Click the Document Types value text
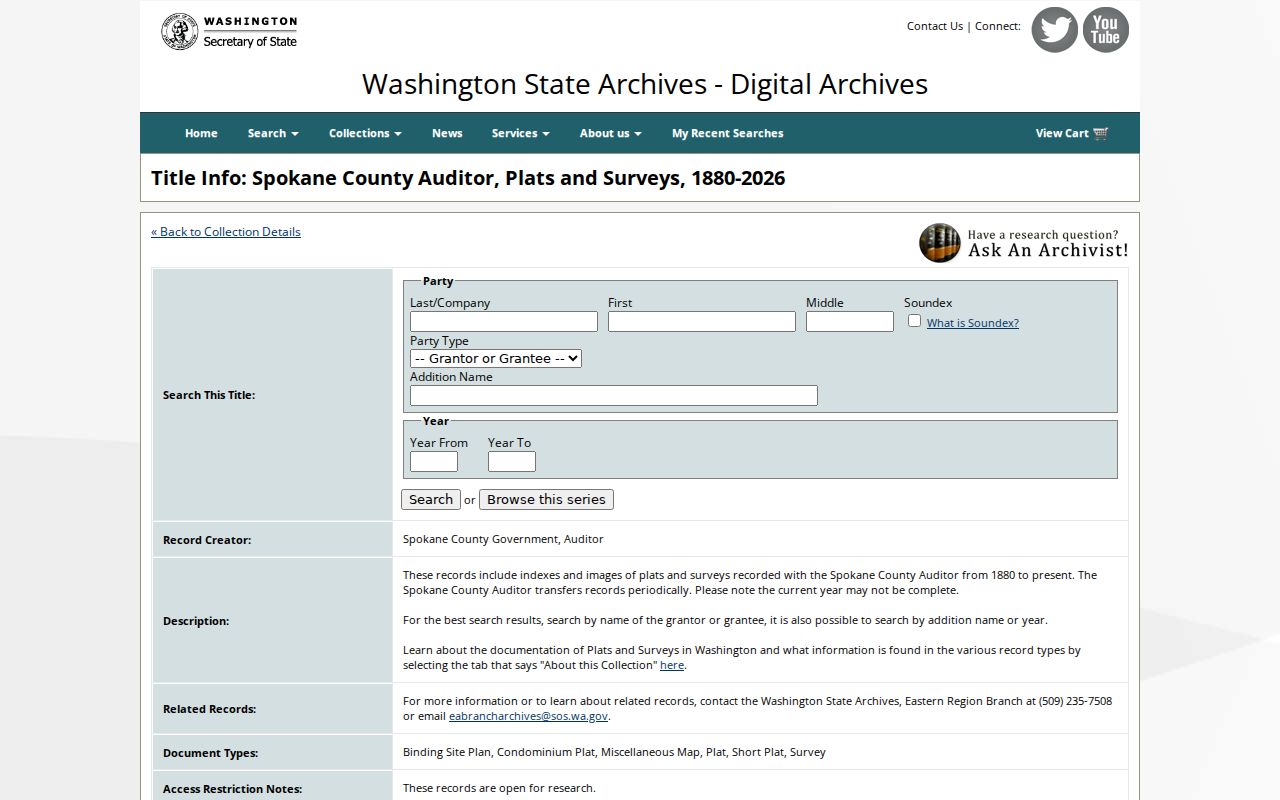The width and height of the screenshot is (1280, 800). point(614,752)
